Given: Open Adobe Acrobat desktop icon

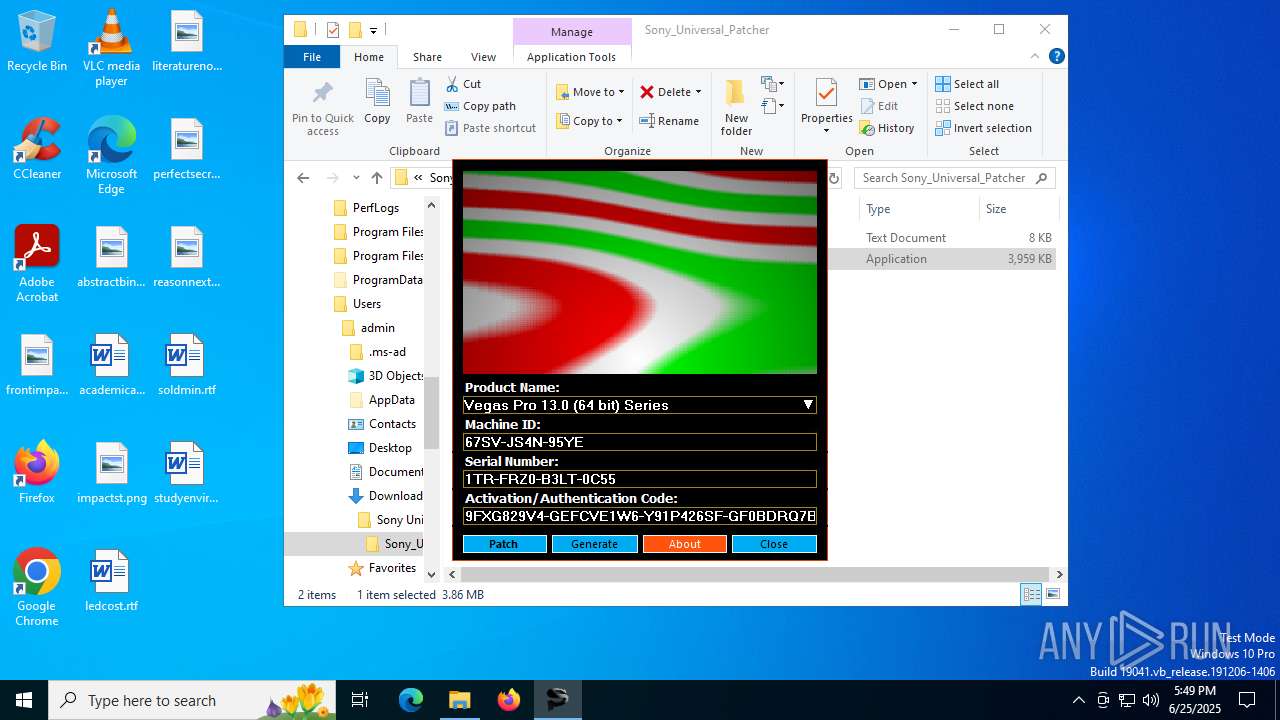Looking at the screenshot, I should (x=37, y=264).
